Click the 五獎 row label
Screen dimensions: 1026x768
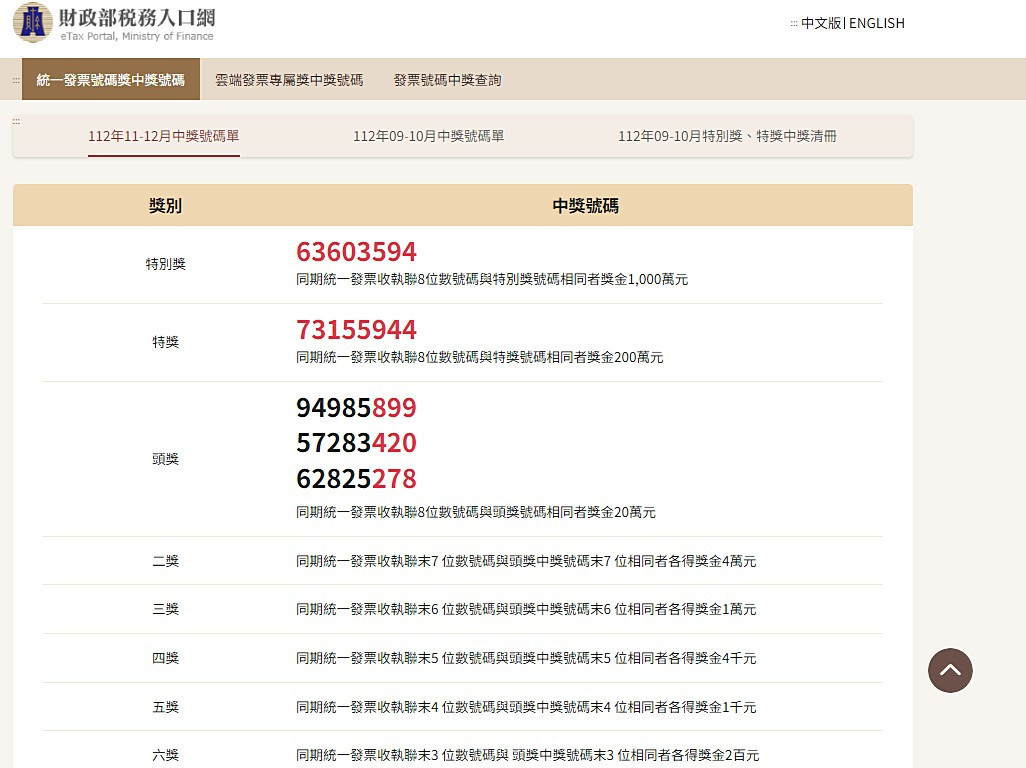[x=166, y=707]
